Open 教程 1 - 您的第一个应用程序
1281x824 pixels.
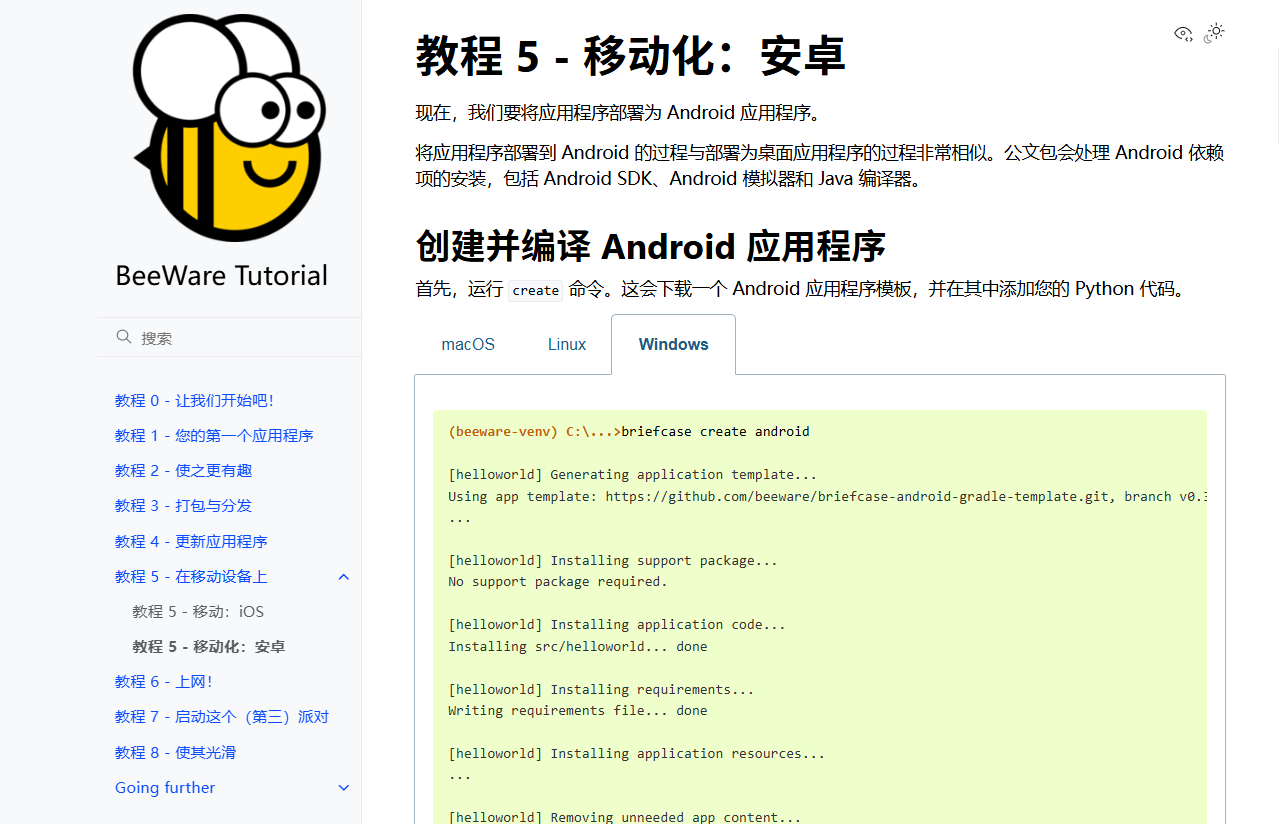point(214,436)
